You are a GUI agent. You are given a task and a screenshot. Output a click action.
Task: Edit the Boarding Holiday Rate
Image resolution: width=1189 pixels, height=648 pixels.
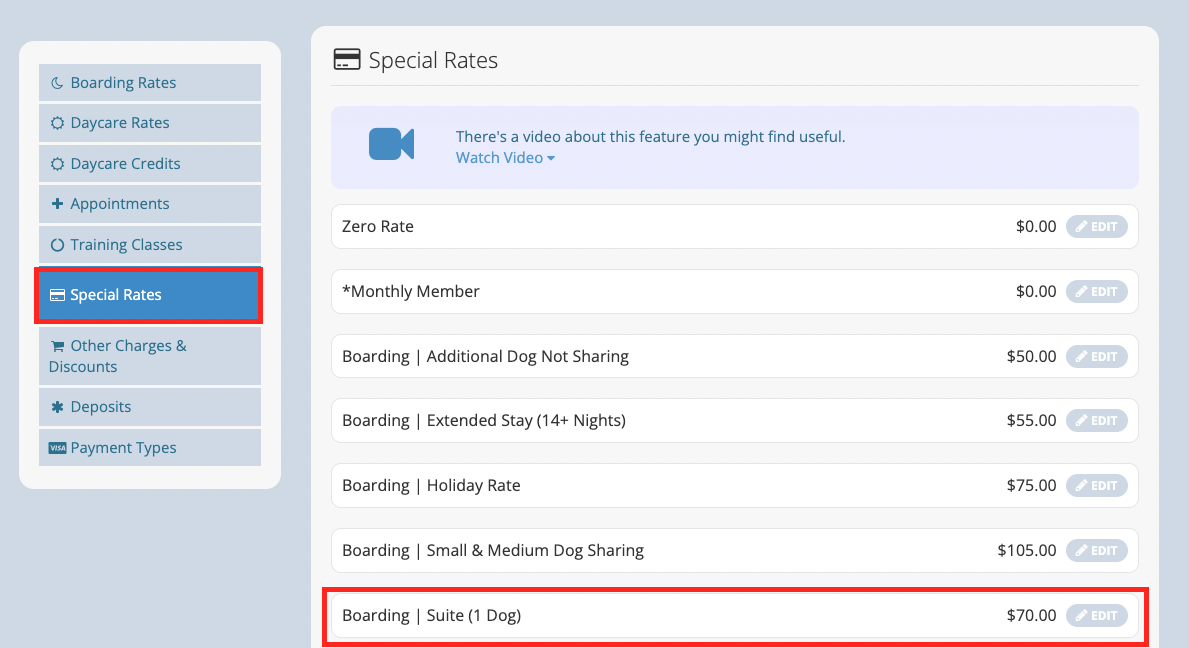[x=1096, y=486]
